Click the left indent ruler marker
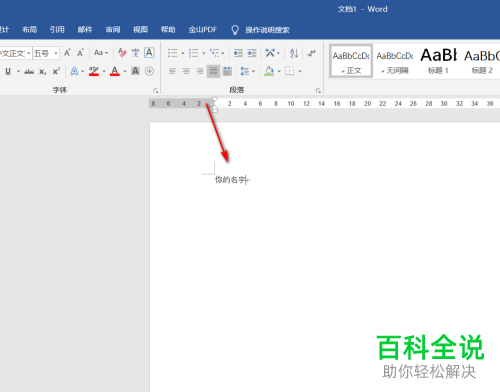500x392 pixels. tap(215, 109)
